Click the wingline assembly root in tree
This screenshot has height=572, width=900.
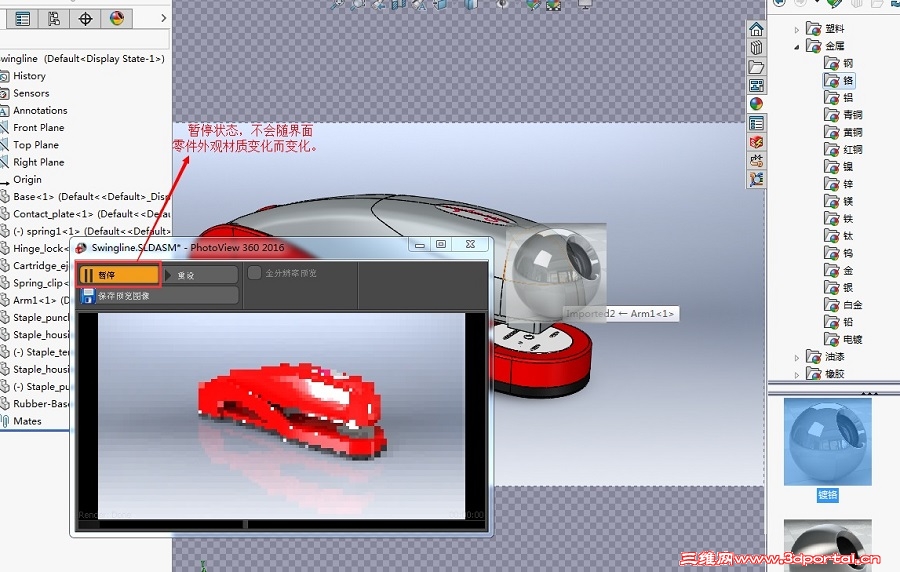coord(83,59)
